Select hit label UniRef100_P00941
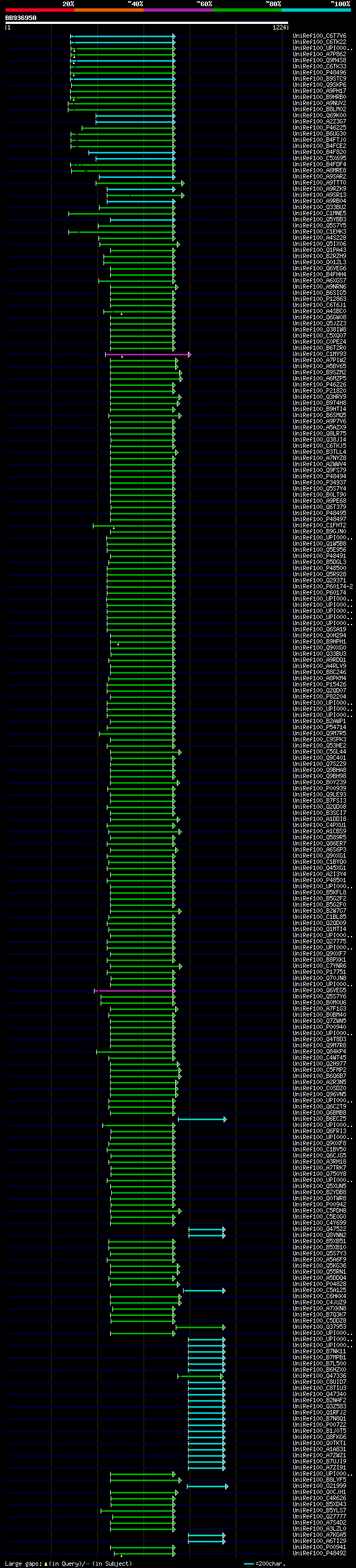 tap(319, 1547)
